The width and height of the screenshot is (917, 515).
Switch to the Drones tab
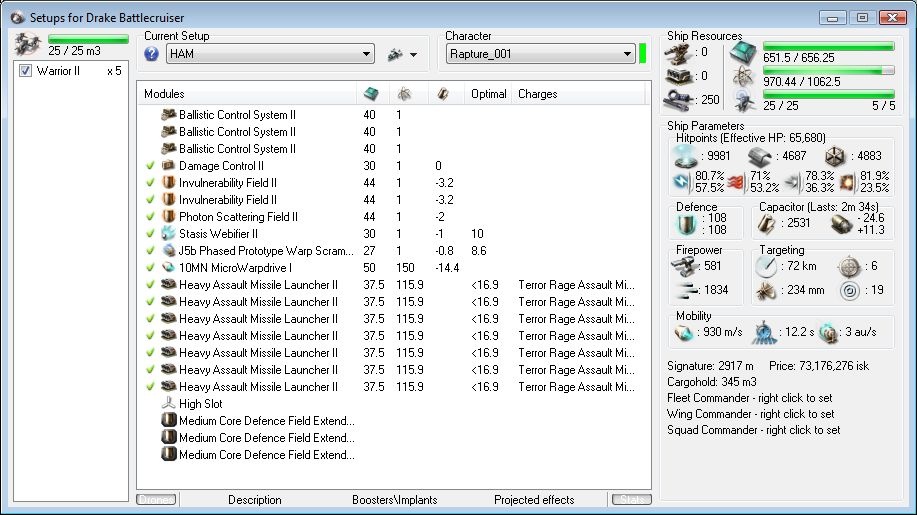click(157, 500)
